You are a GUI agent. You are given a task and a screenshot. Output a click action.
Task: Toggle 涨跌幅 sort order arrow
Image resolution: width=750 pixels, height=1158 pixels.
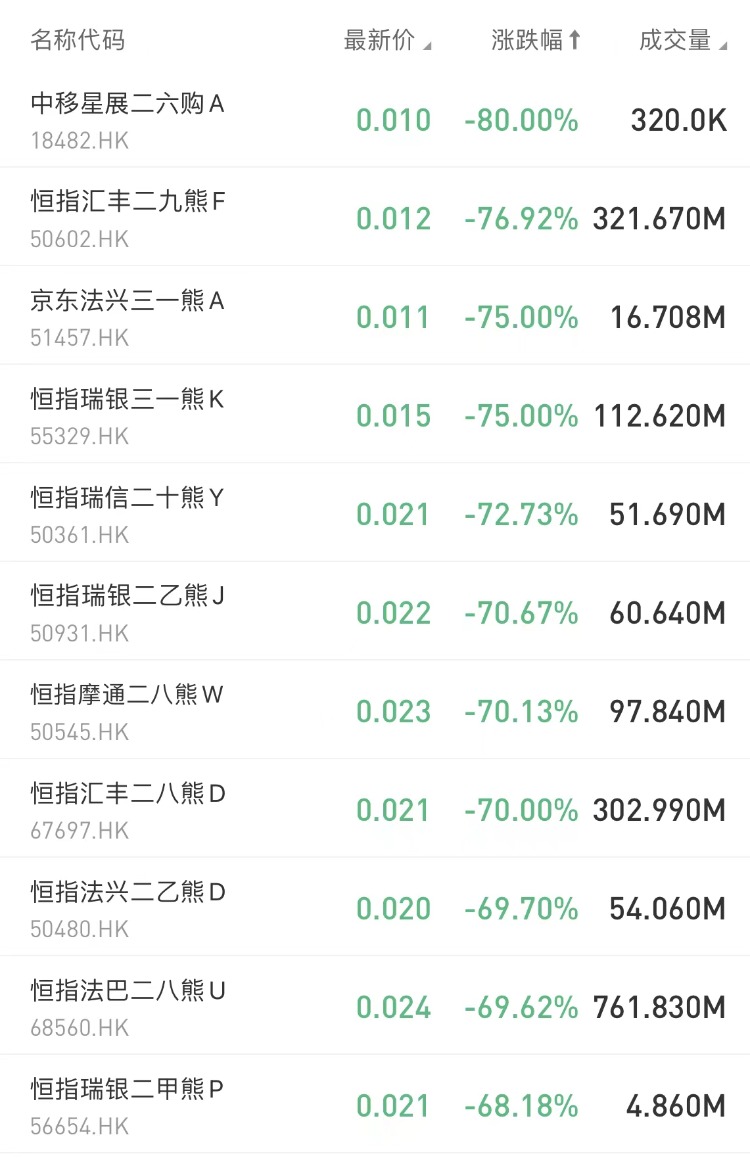(x=575, y=40)
